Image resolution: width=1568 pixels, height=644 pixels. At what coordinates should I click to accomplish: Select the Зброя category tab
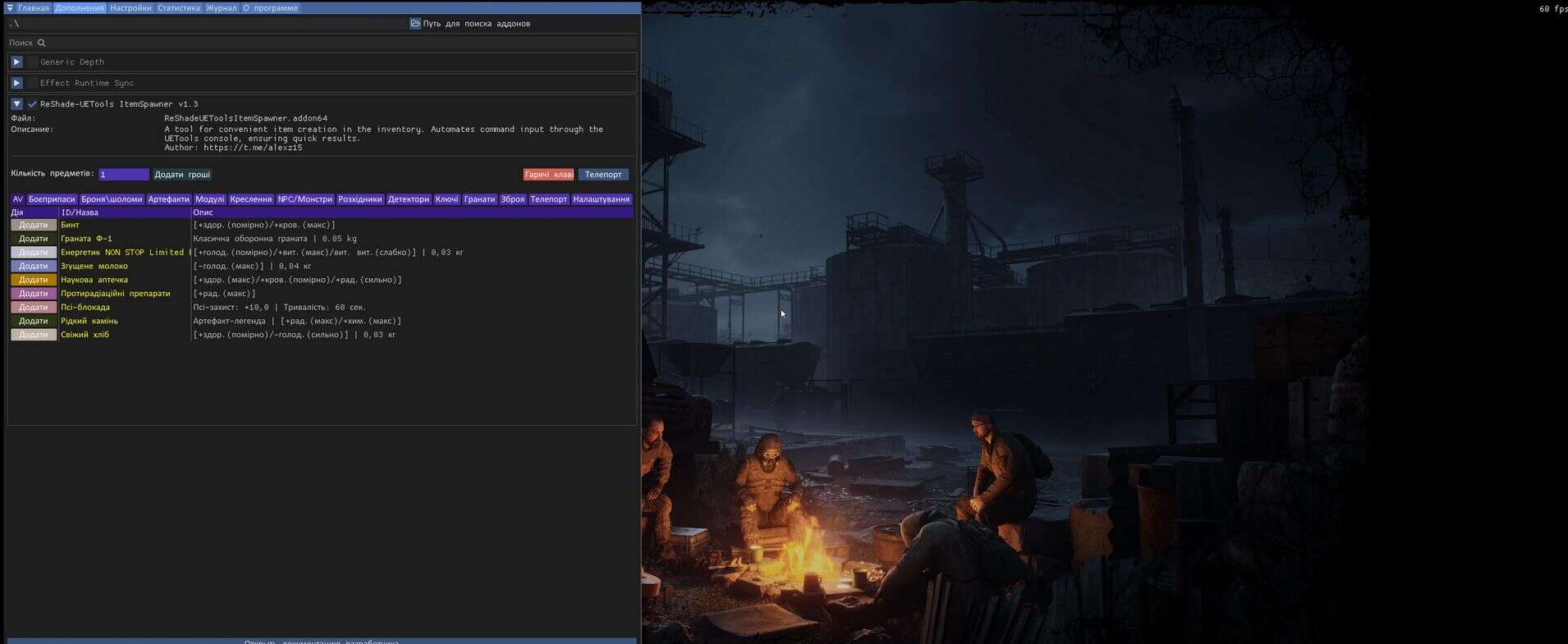(512, 199)
